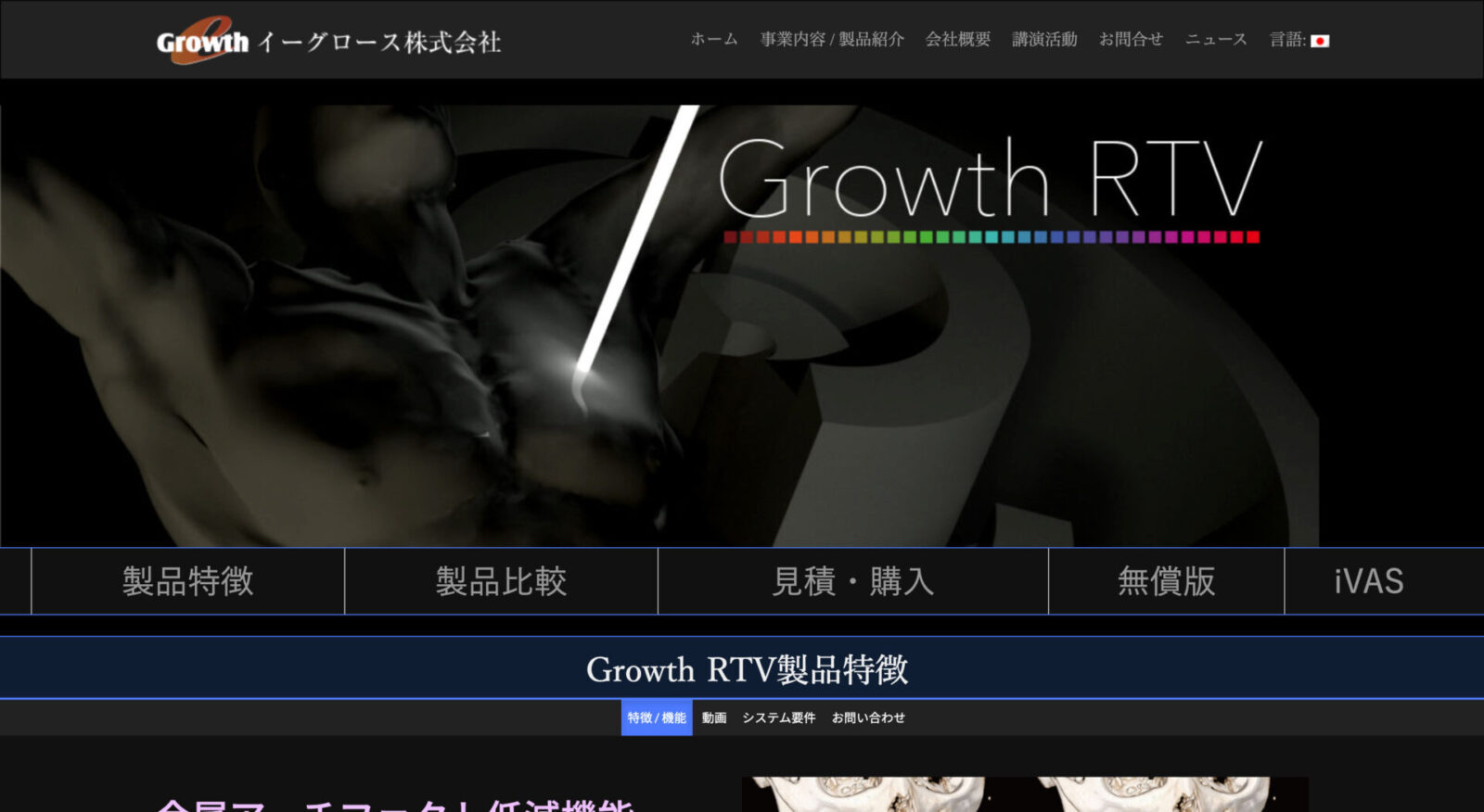The image size is (1484, 812).
Task: Select the 特徴 / 機能 tab
Action: click(x=657, y=717)
